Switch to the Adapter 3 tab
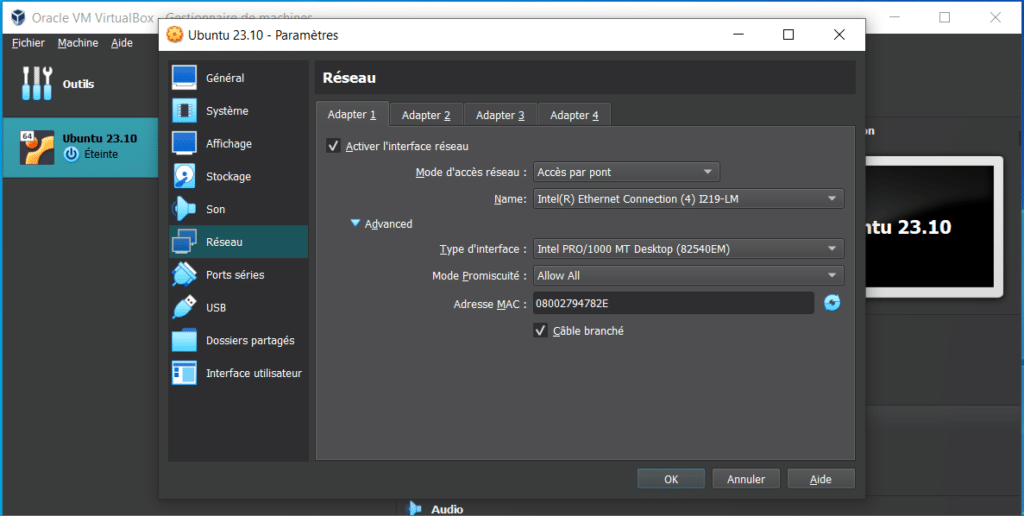 click(500, 115)
